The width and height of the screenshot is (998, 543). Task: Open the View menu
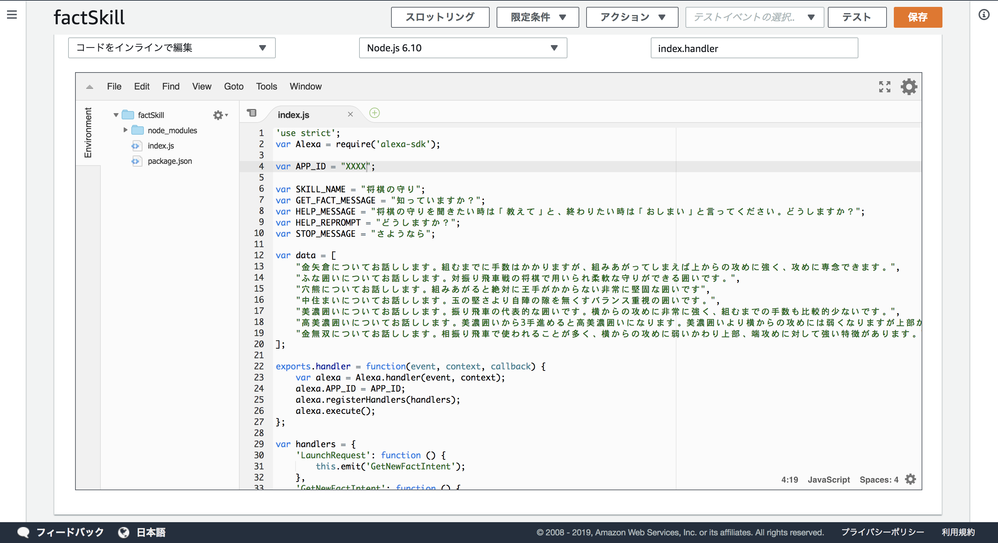pyautogui.click(x=202, y=87)
